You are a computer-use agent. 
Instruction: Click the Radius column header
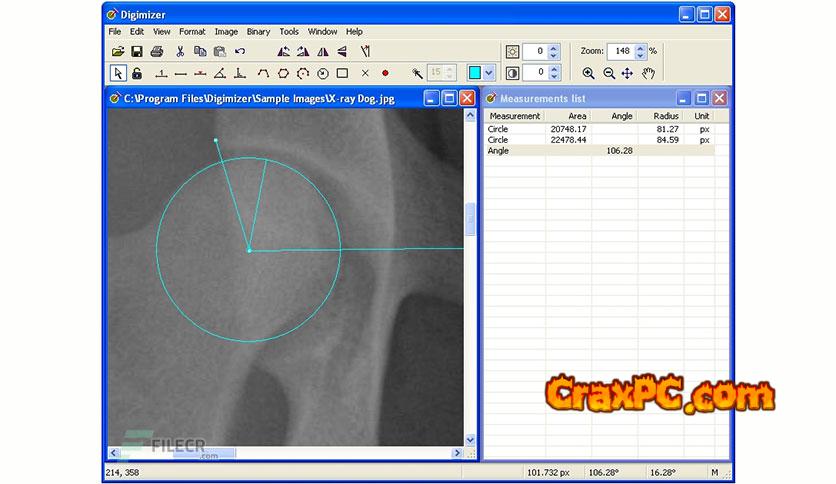coord(666,116)
